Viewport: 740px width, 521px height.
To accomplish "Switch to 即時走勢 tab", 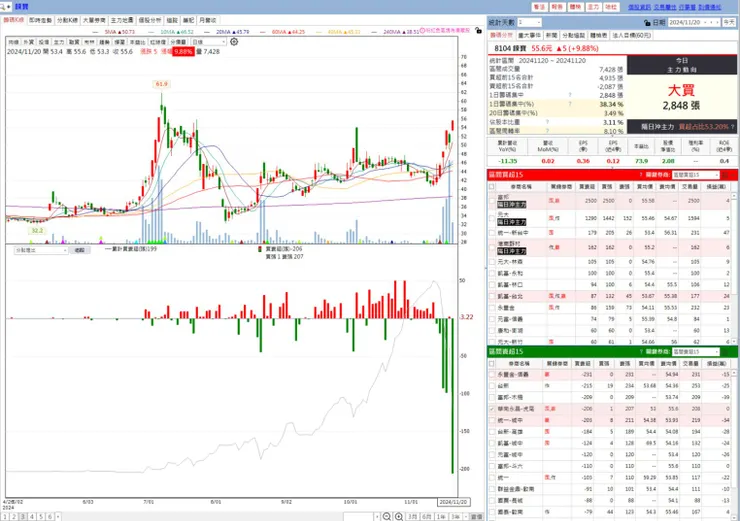I will pos(40,20).
